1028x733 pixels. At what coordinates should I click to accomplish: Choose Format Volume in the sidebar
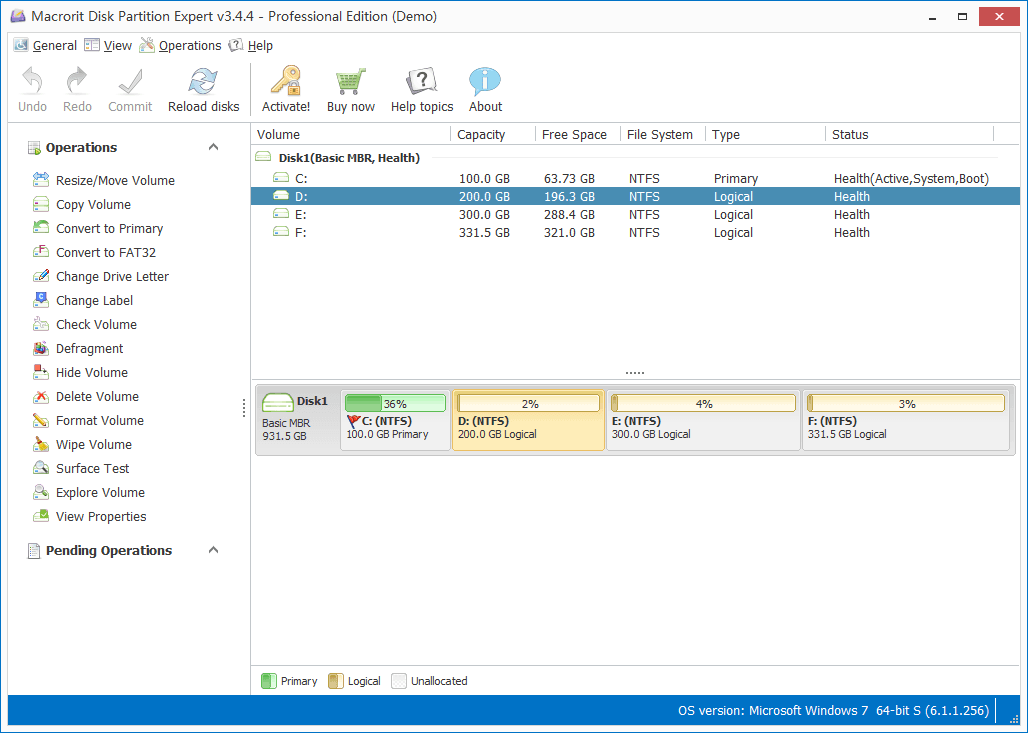coord(100,421)
